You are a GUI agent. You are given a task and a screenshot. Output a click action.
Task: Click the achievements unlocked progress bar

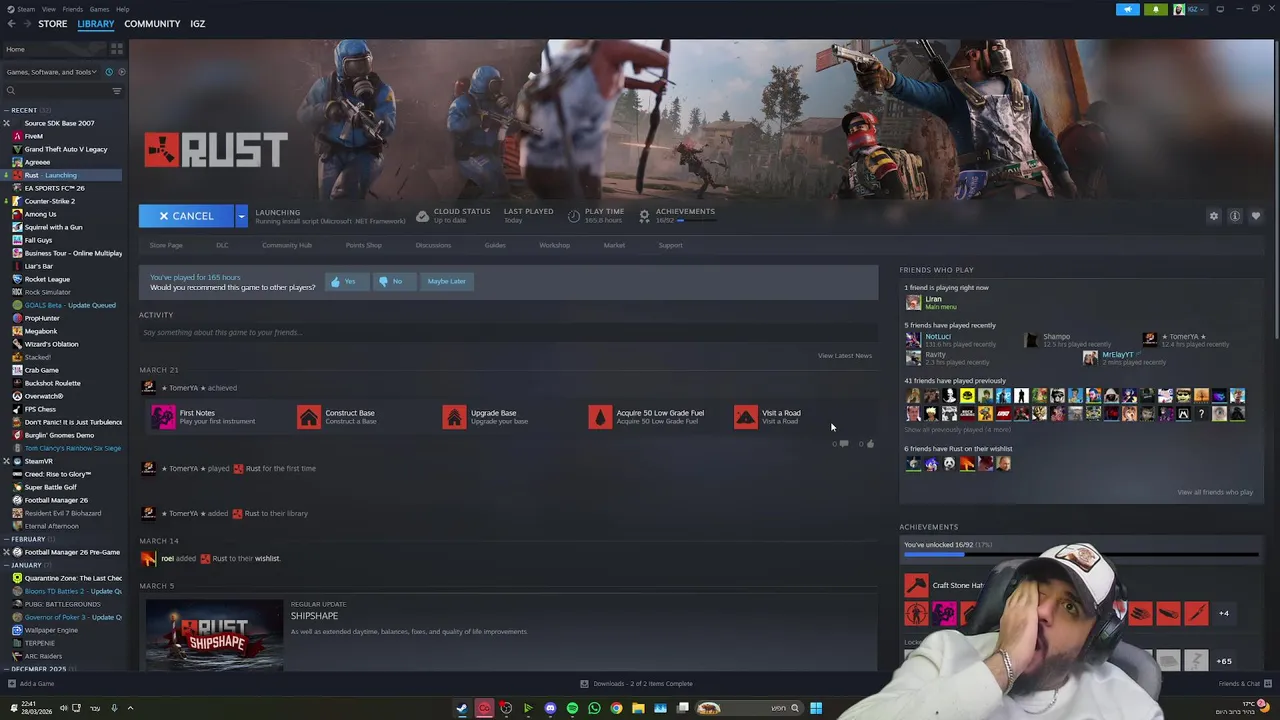click(x=1081, y=554)
